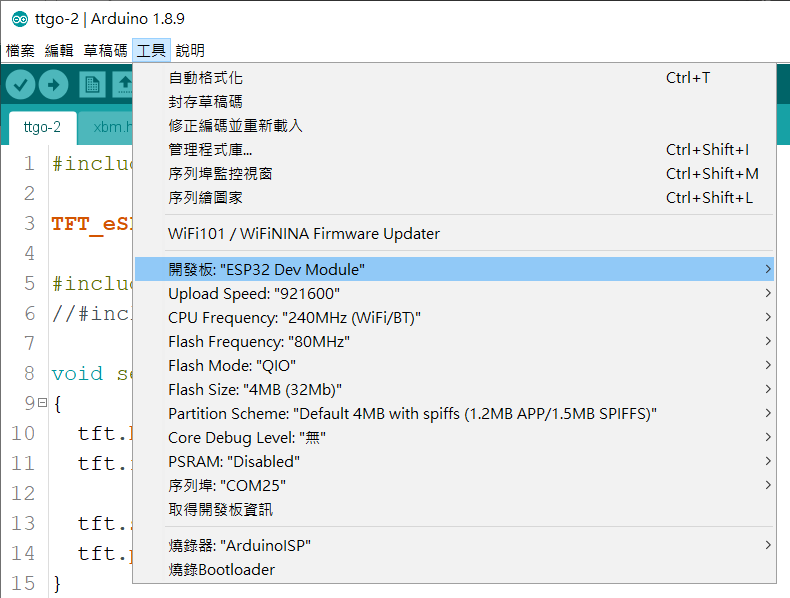Click line number 1 in the gutter
This screenshot has width=790, height=598.
pos(29,163)
